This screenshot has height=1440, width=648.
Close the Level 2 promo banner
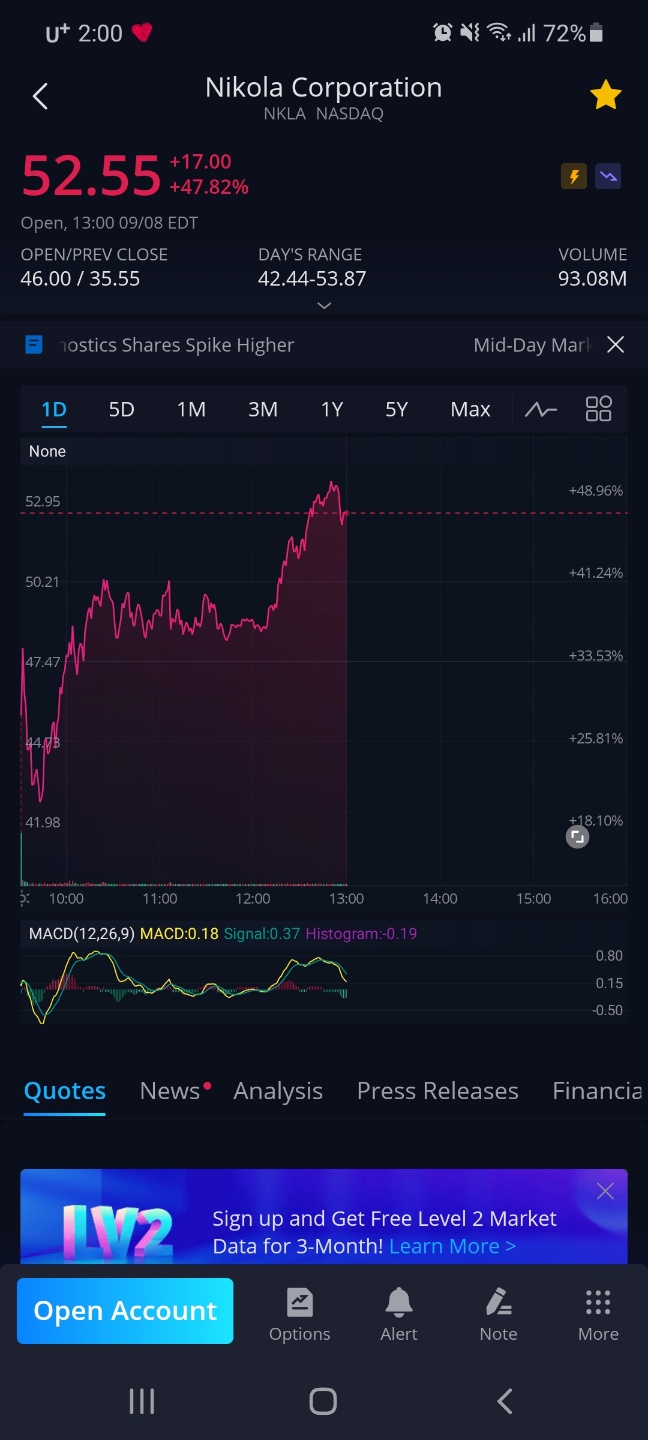click(x=605, y=1190)
